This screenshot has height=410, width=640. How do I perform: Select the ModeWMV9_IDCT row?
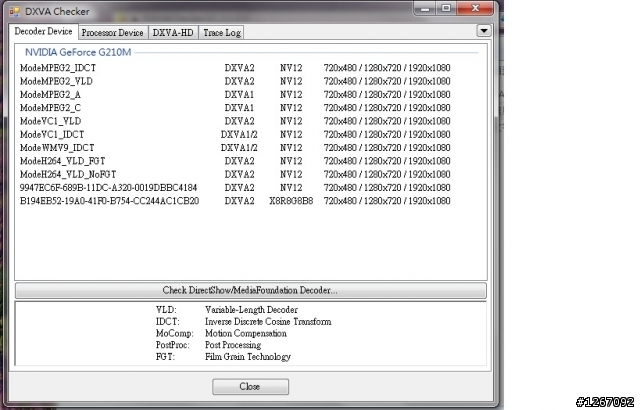pyautogui.click(x=235, y=148)
